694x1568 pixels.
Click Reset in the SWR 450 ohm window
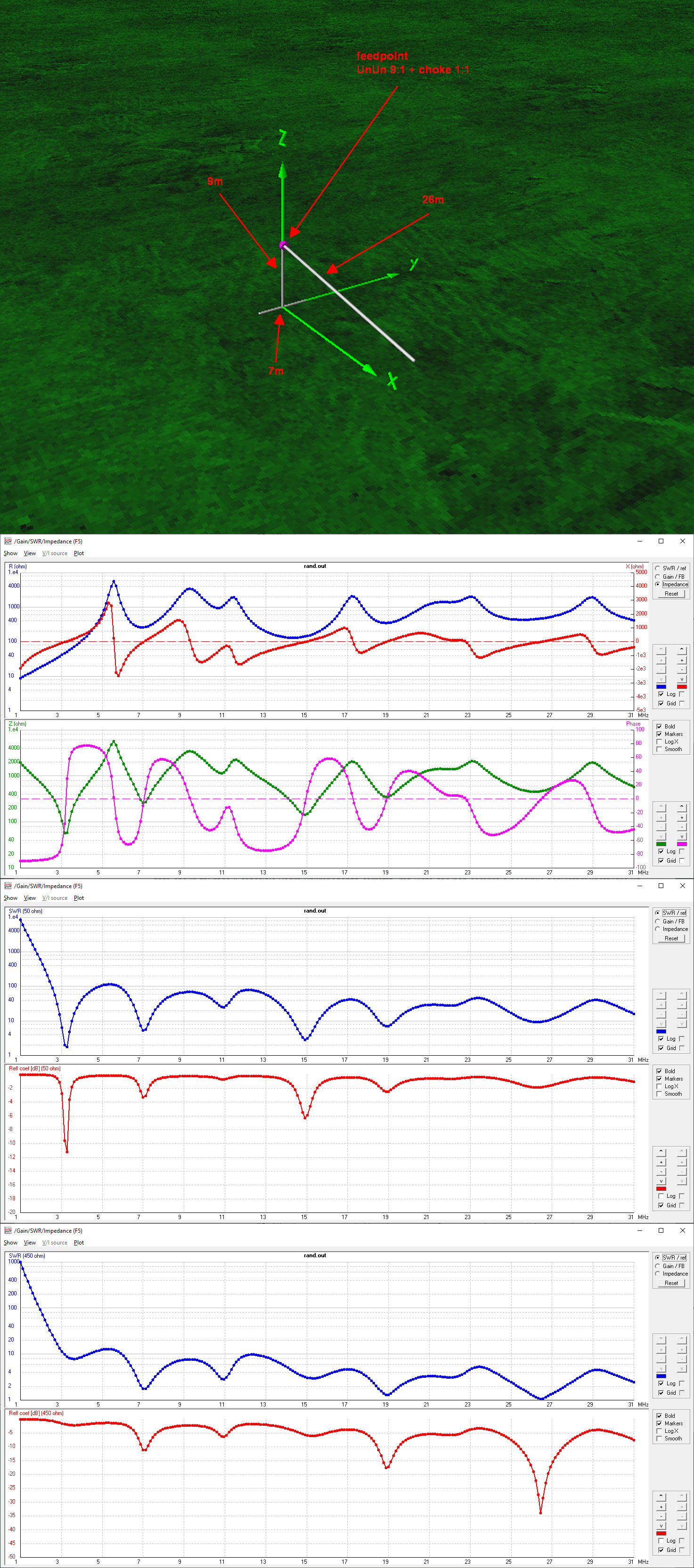(x=671, y=1283)
